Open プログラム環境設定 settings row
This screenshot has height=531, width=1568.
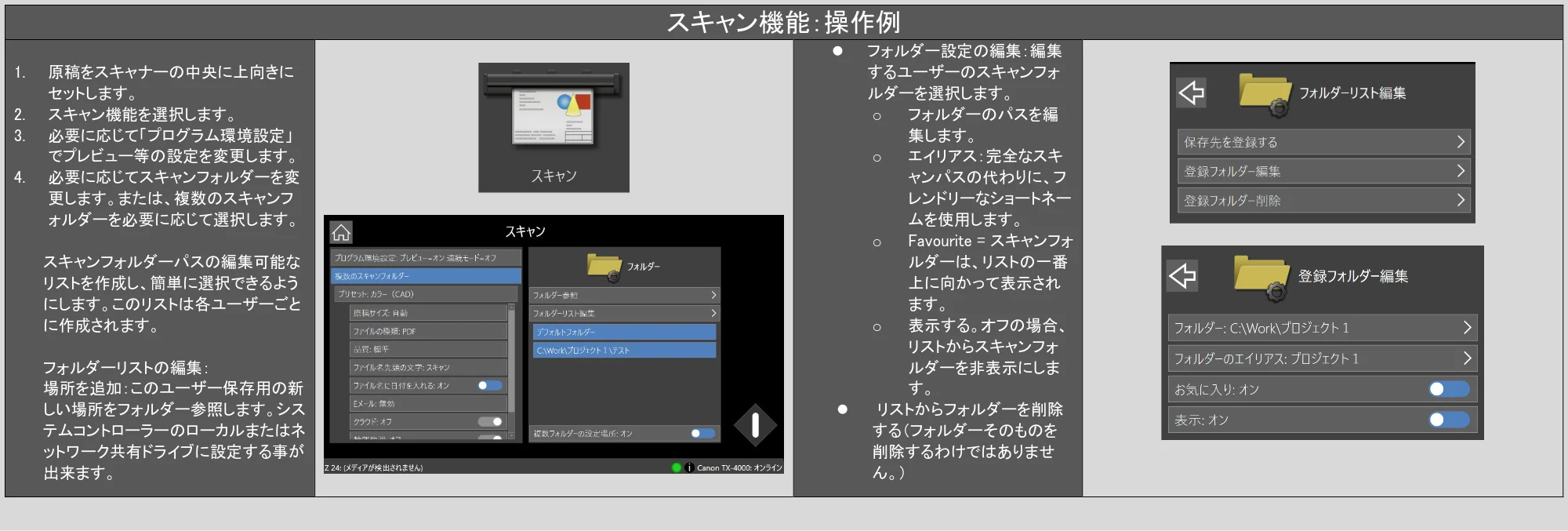click(426, 257)
